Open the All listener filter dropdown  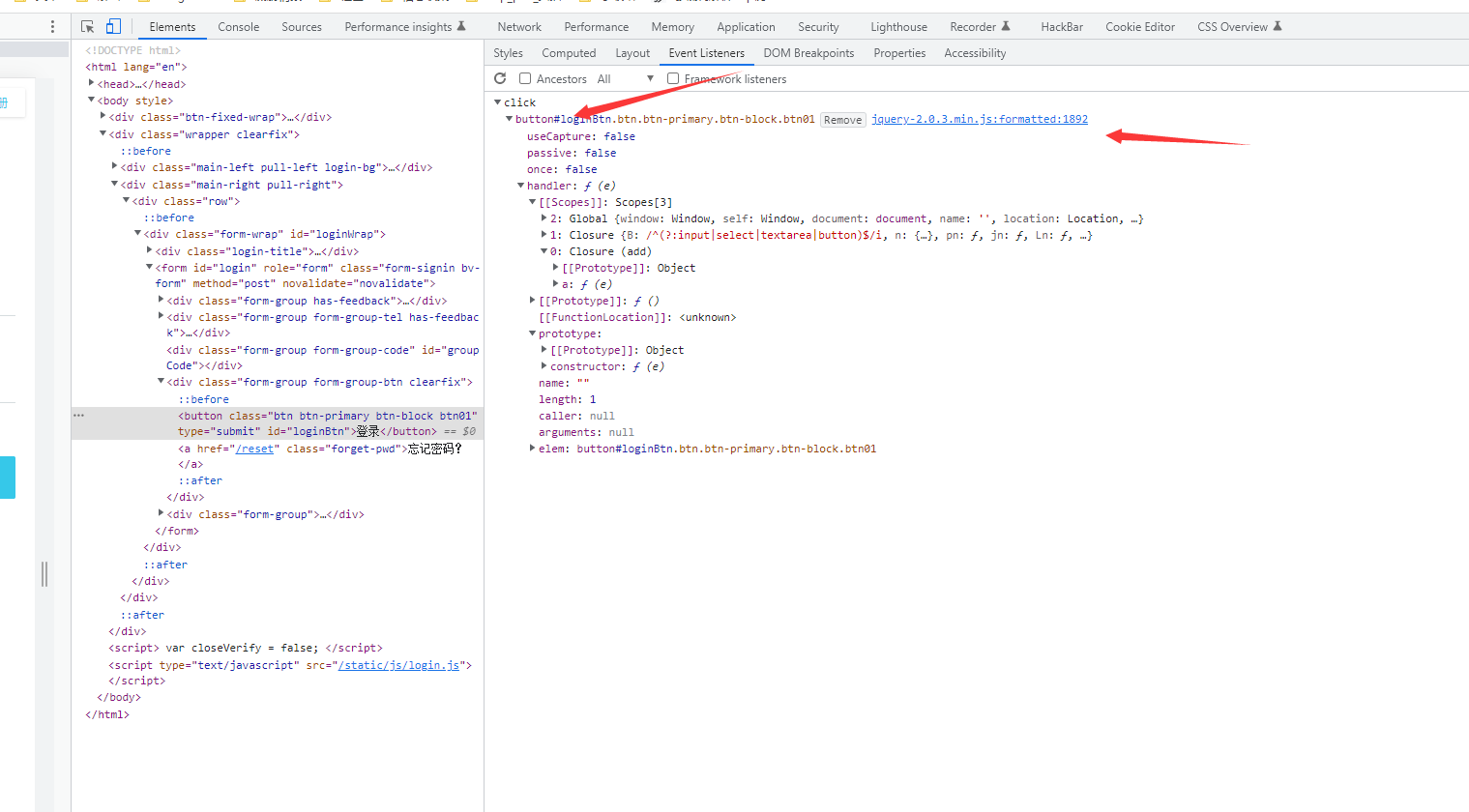(625, 79)
